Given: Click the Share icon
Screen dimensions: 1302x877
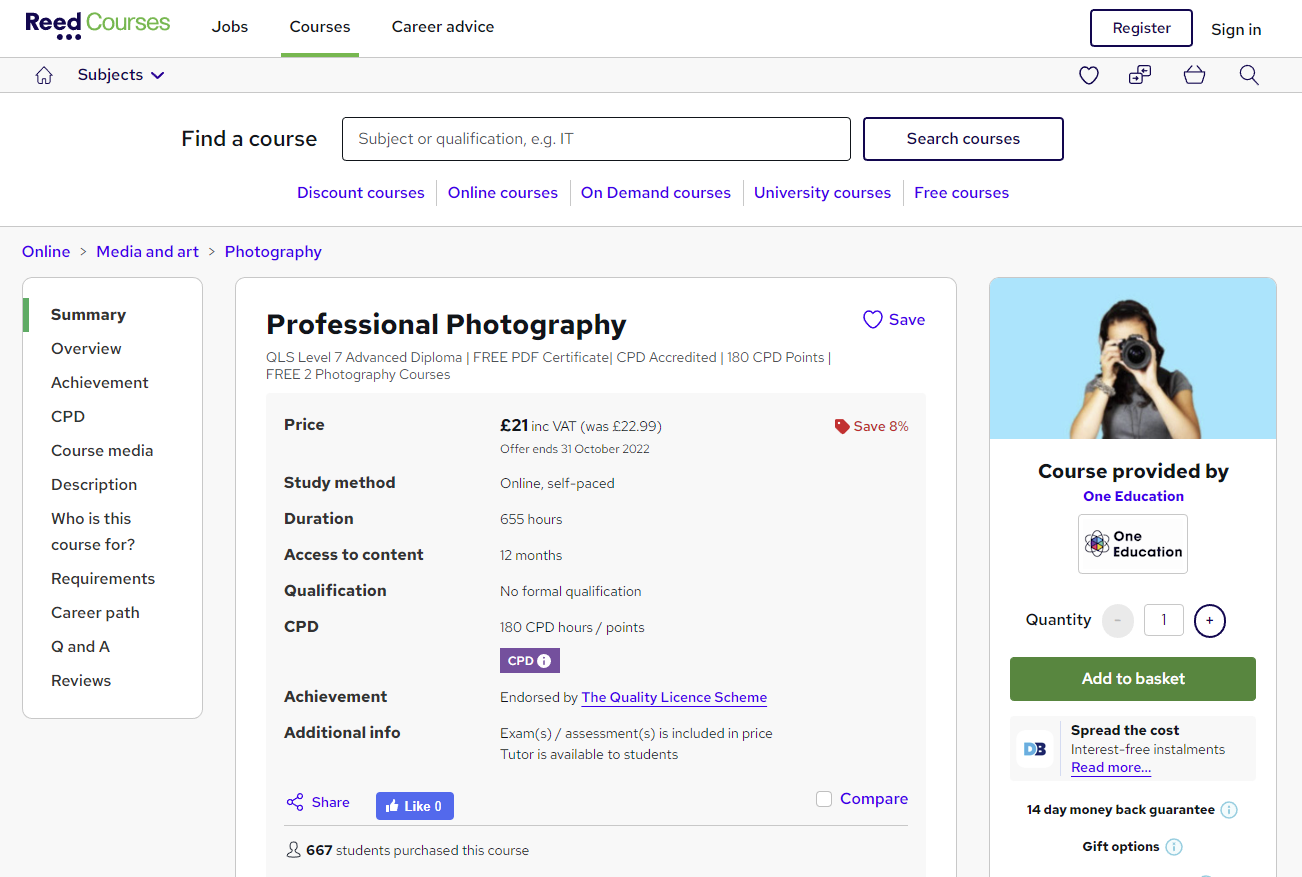Looking at the screenshot, I should tap(295, 802).
